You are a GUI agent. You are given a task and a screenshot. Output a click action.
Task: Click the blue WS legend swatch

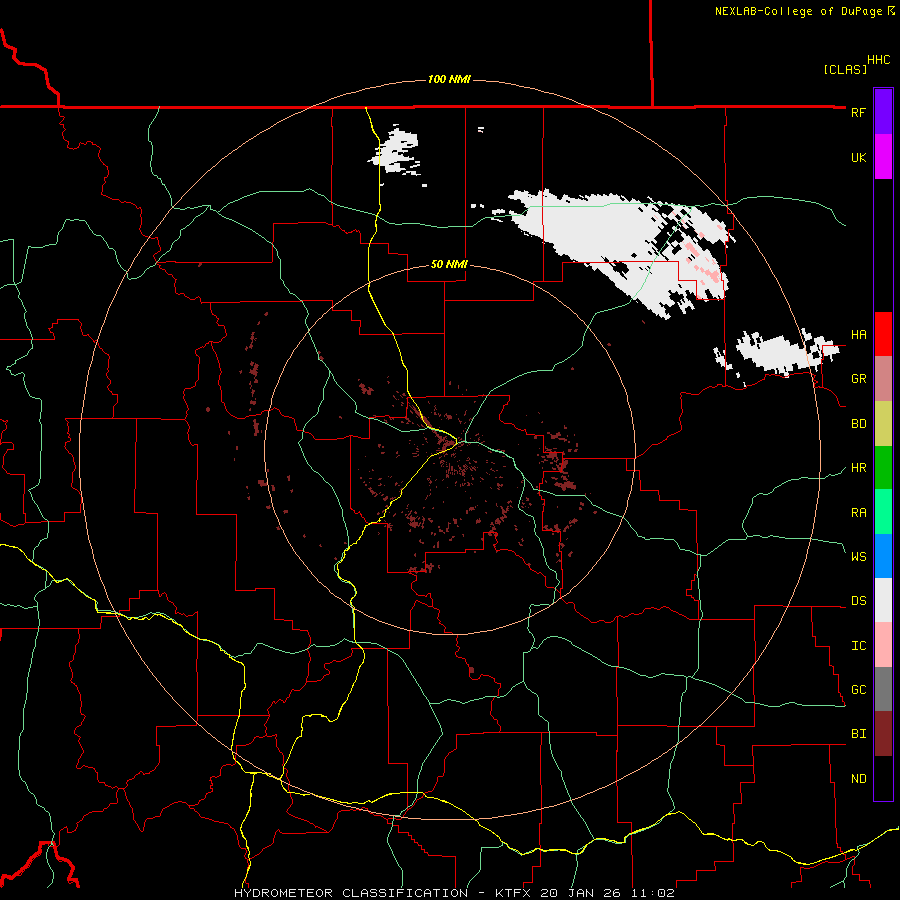click(x=883, y=556)
